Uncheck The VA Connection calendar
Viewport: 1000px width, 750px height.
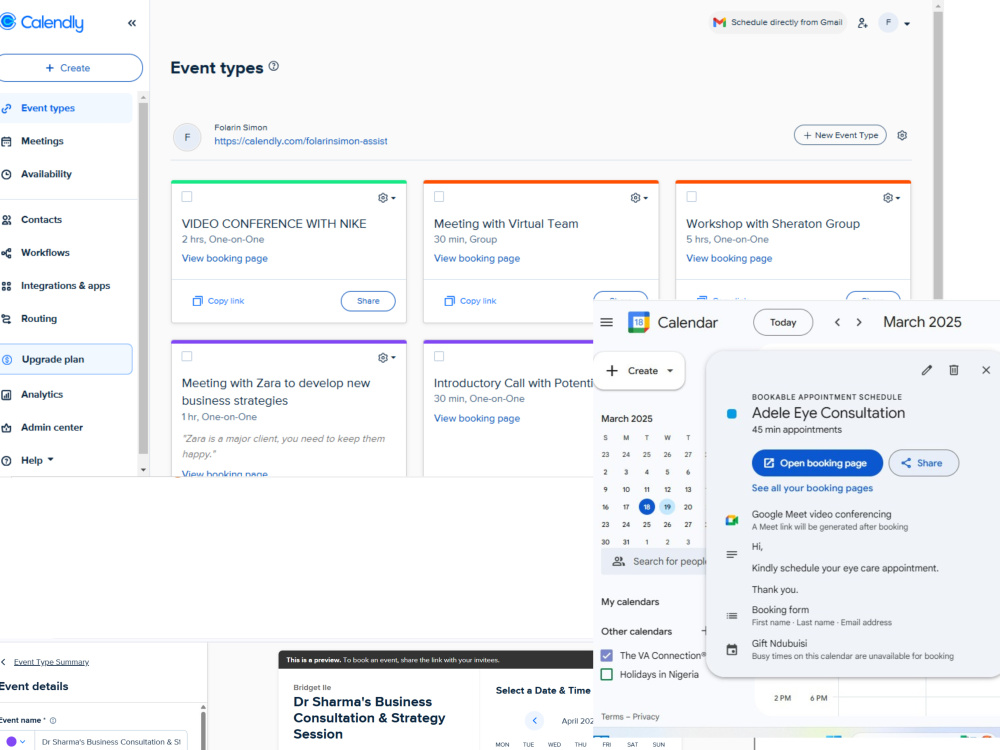(607, 656)
